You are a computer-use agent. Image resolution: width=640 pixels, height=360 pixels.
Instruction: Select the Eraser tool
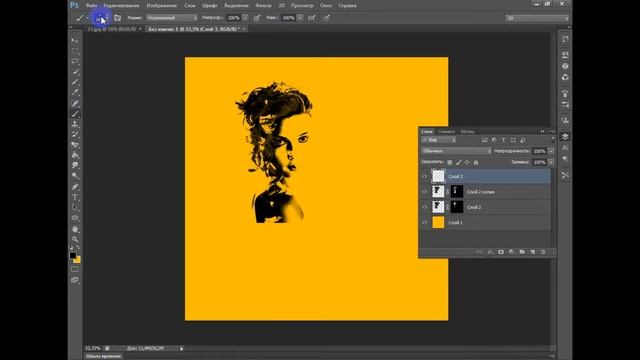click(x=75, y=145)
